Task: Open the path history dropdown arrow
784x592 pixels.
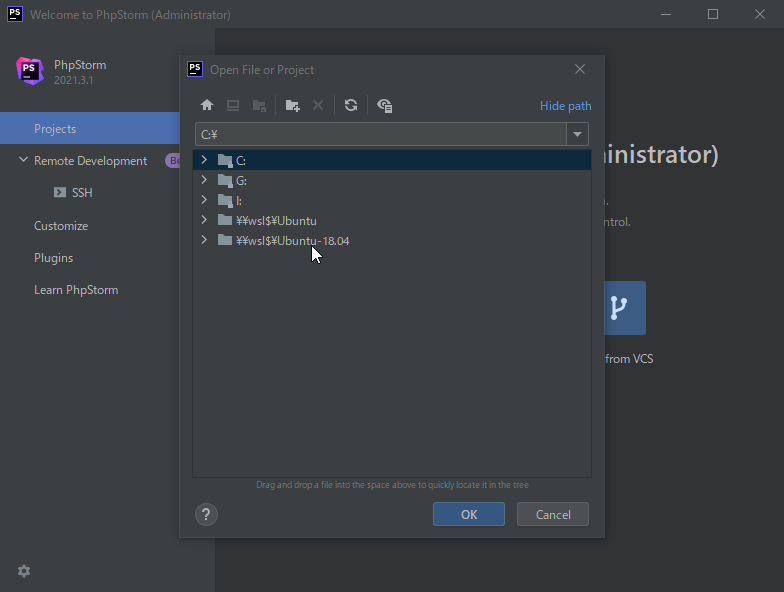Action: 577,134
